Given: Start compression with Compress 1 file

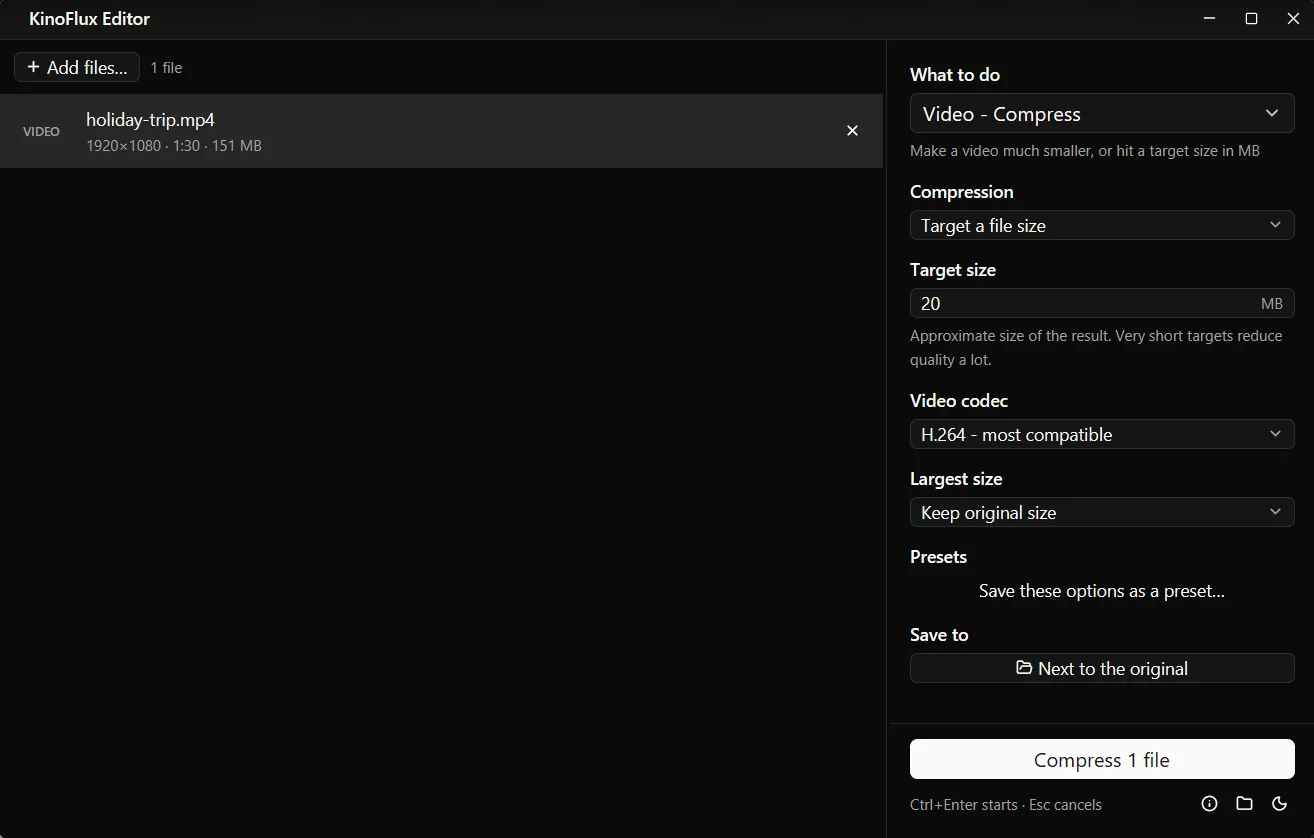Looking at the screenshot, I should (1102, 759).
